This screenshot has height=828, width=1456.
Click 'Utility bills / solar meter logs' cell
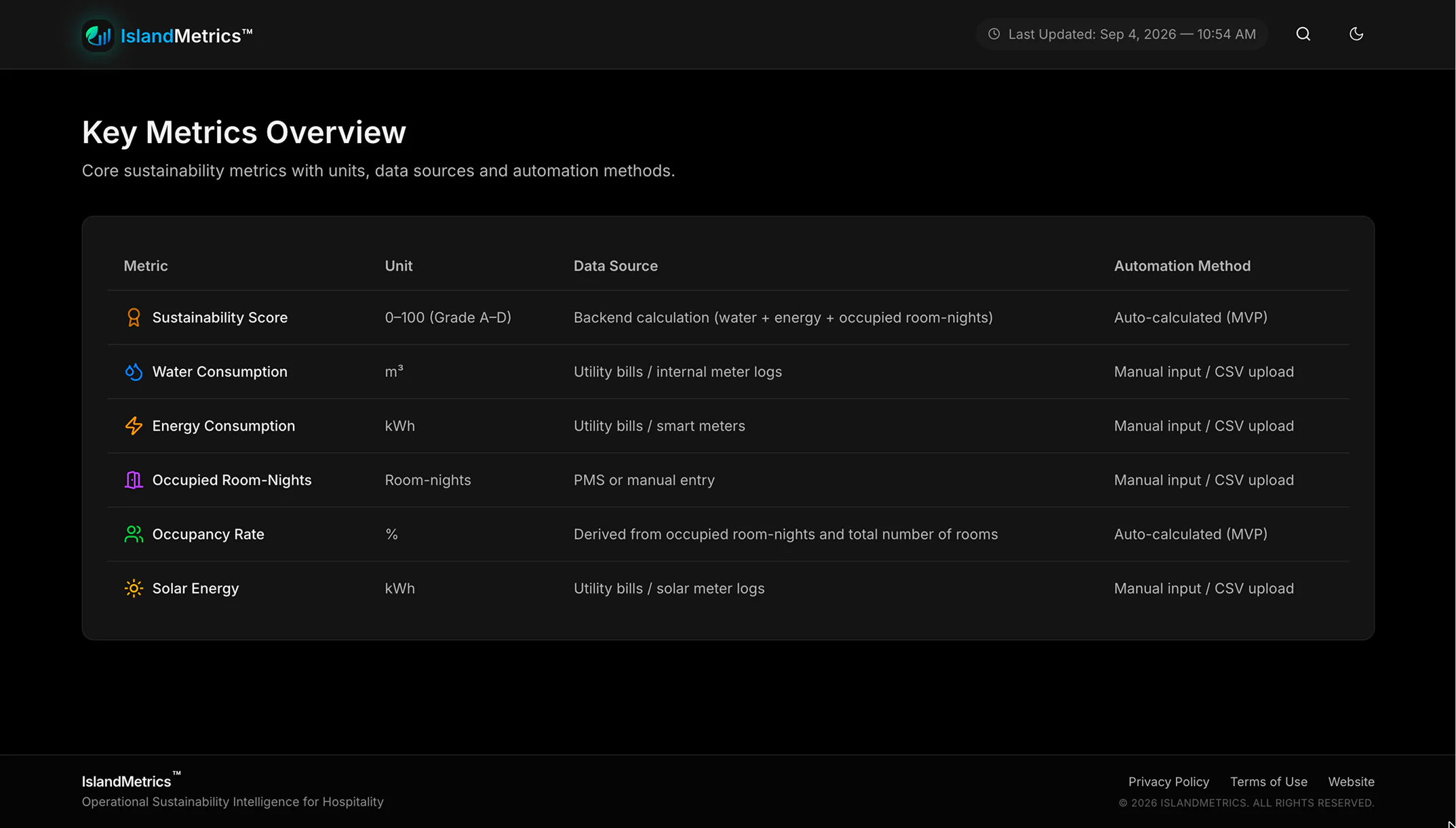pyautogui.click(x=669, y=589)
